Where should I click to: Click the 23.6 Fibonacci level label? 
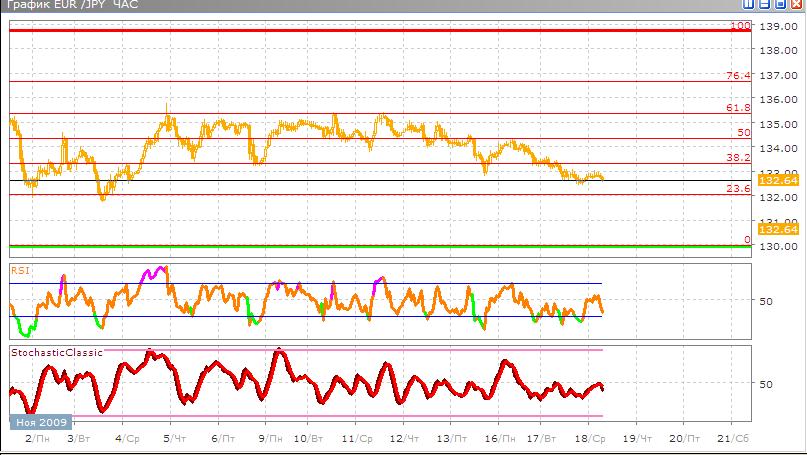738,188
